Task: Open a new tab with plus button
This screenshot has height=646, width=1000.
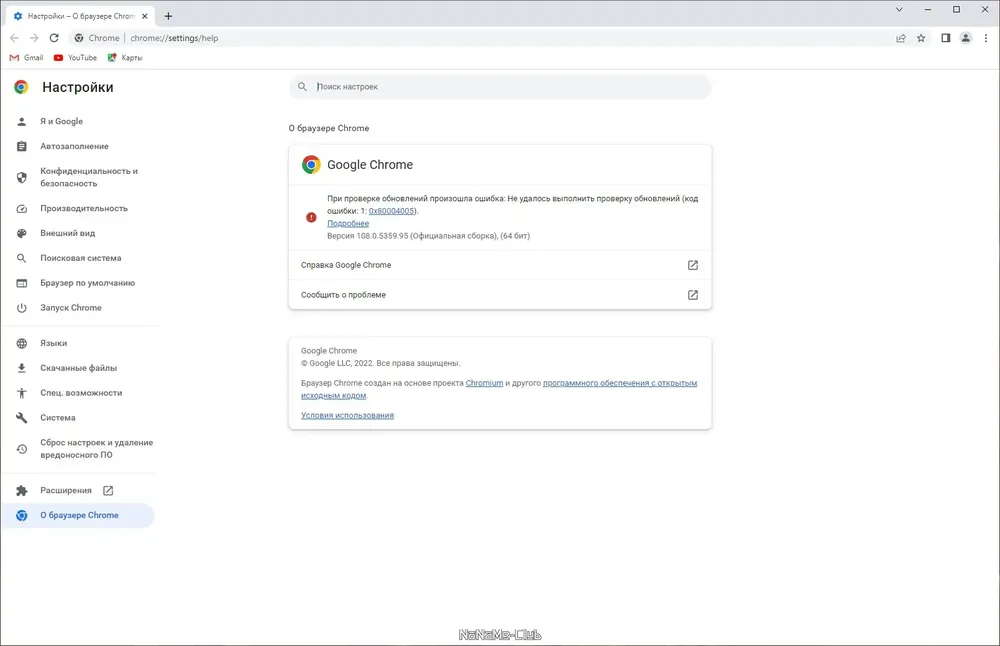Action: [x=168, y=16]
